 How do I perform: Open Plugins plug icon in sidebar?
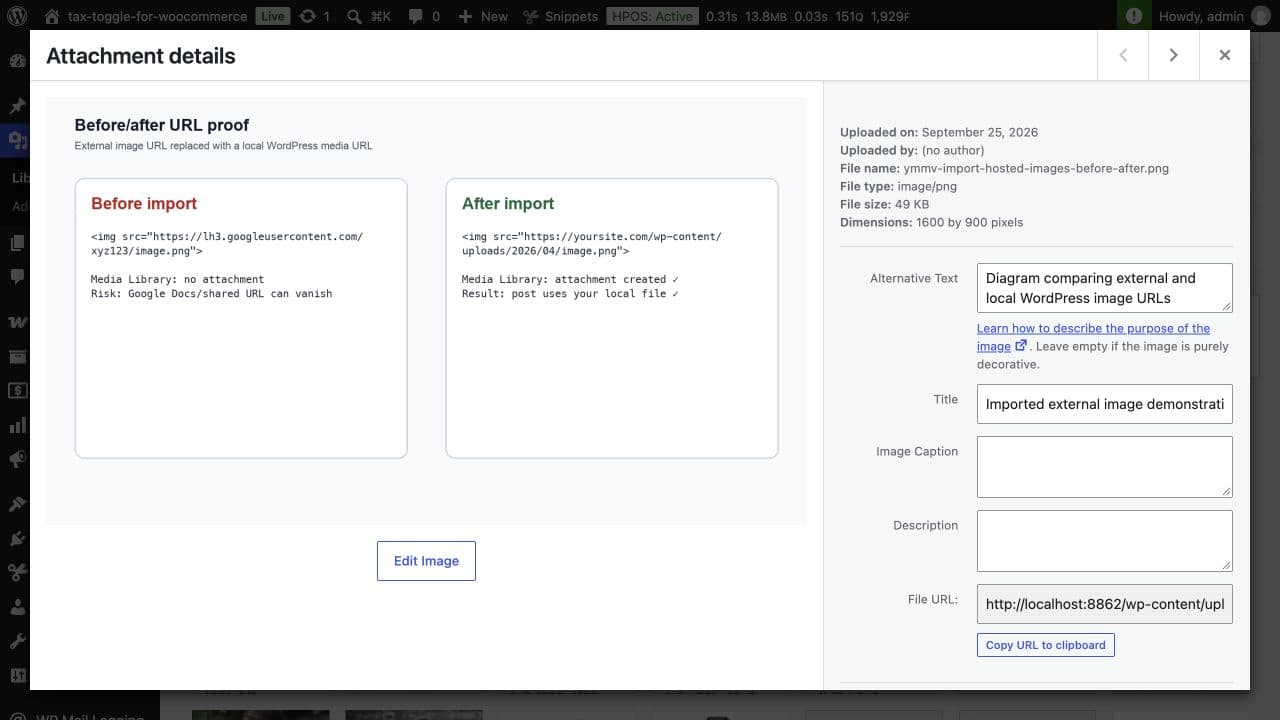tap(16, 538)
